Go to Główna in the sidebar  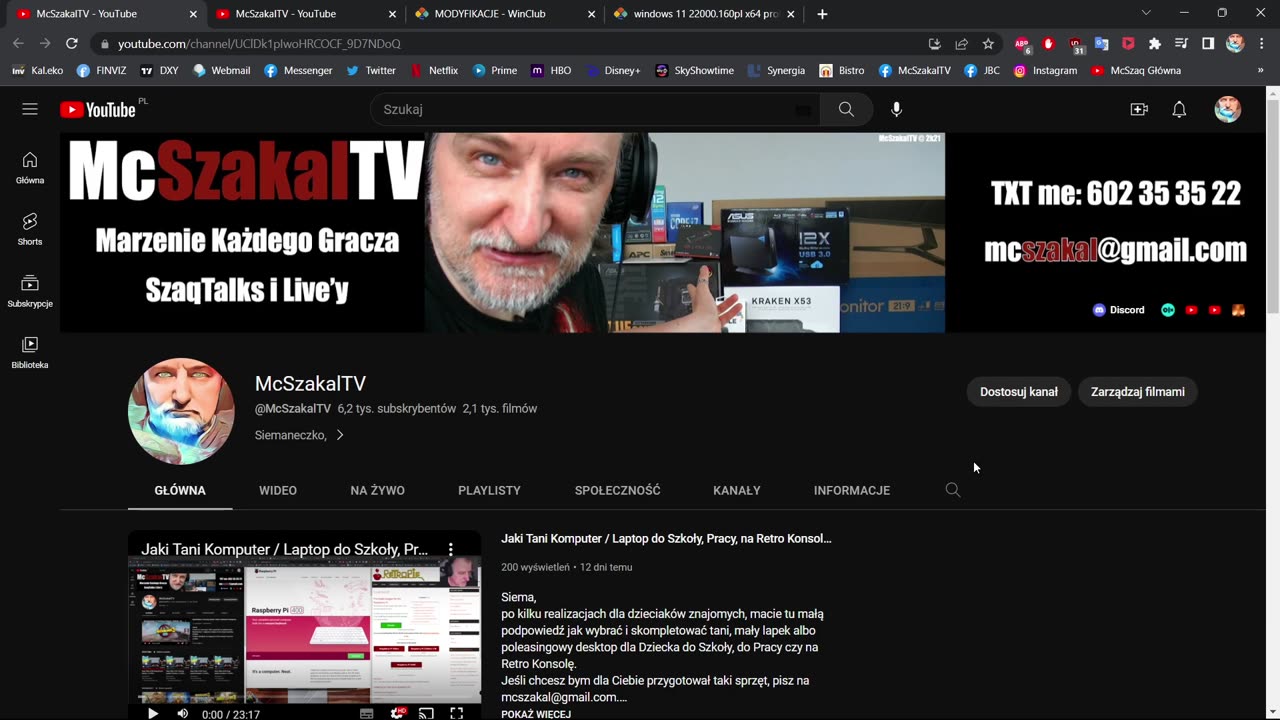point(30,168)
